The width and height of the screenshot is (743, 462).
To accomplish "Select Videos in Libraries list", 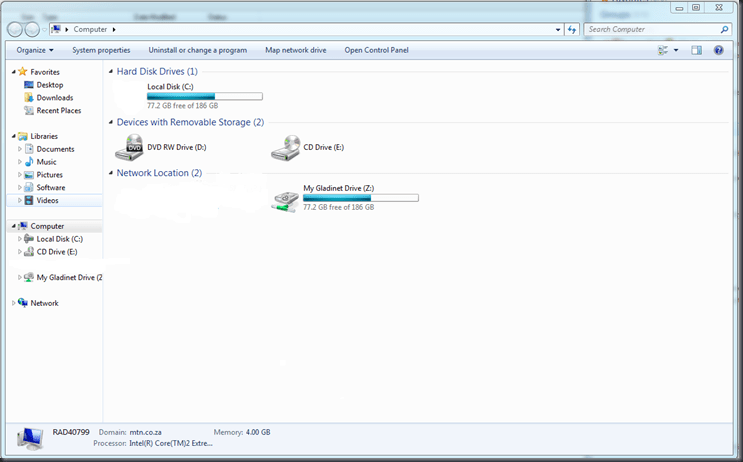I will coord(47,200).
